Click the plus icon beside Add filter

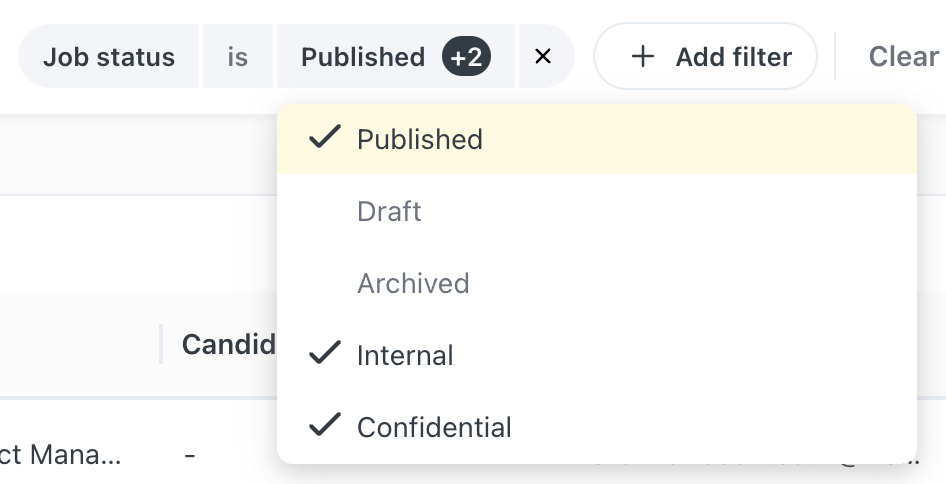coord(642,57)
